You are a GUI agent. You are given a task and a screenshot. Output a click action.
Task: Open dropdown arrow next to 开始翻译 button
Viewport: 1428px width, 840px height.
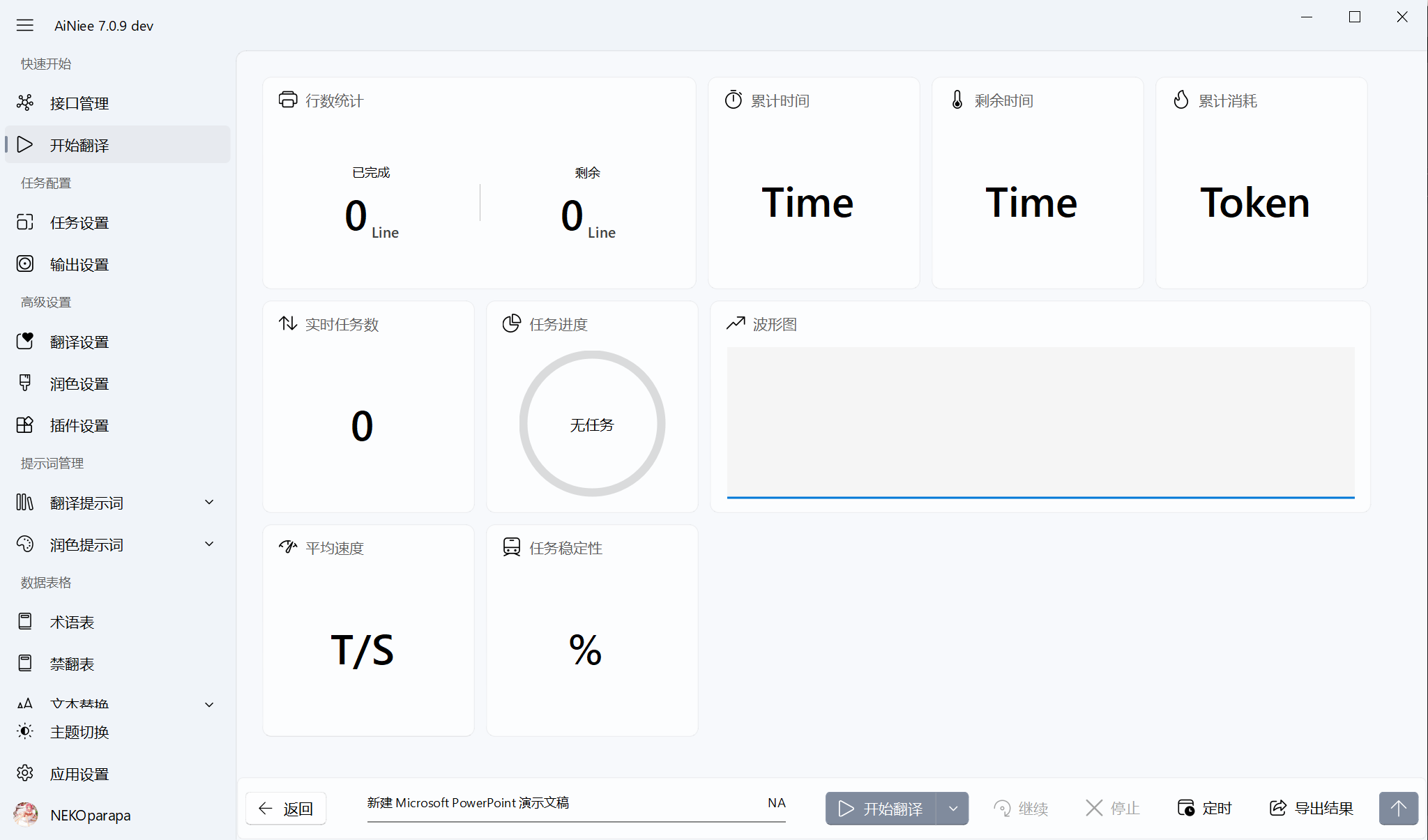(x=952, y=809)
